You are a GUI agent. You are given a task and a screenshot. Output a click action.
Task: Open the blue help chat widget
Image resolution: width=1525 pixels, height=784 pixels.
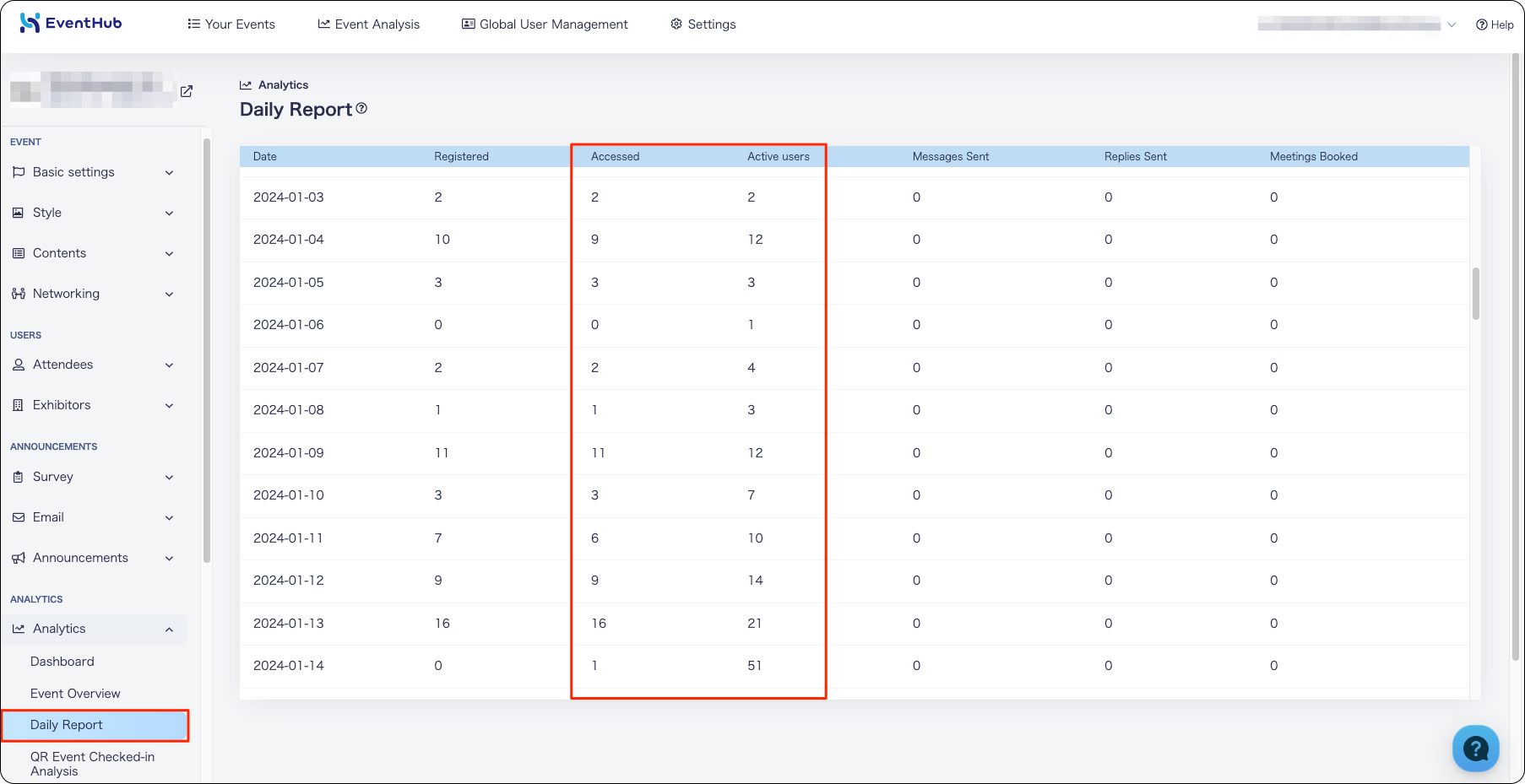click(1475, 748)
